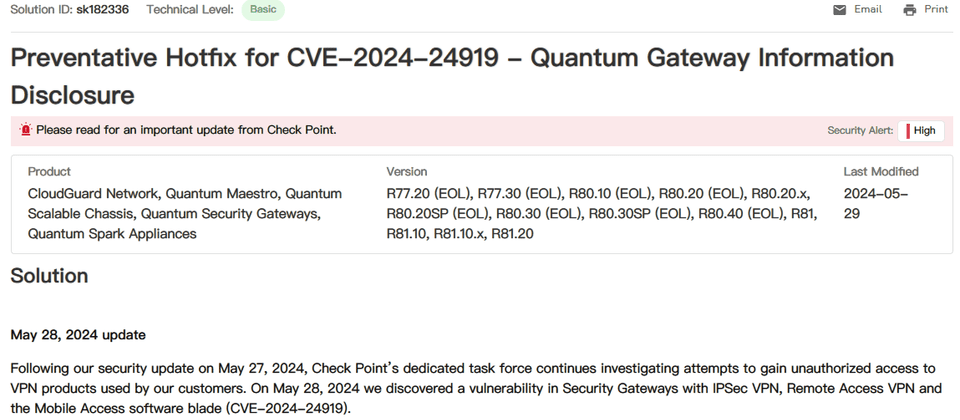Click the green Basic level badge
960x420 pixels.
(x=263, y=10)
